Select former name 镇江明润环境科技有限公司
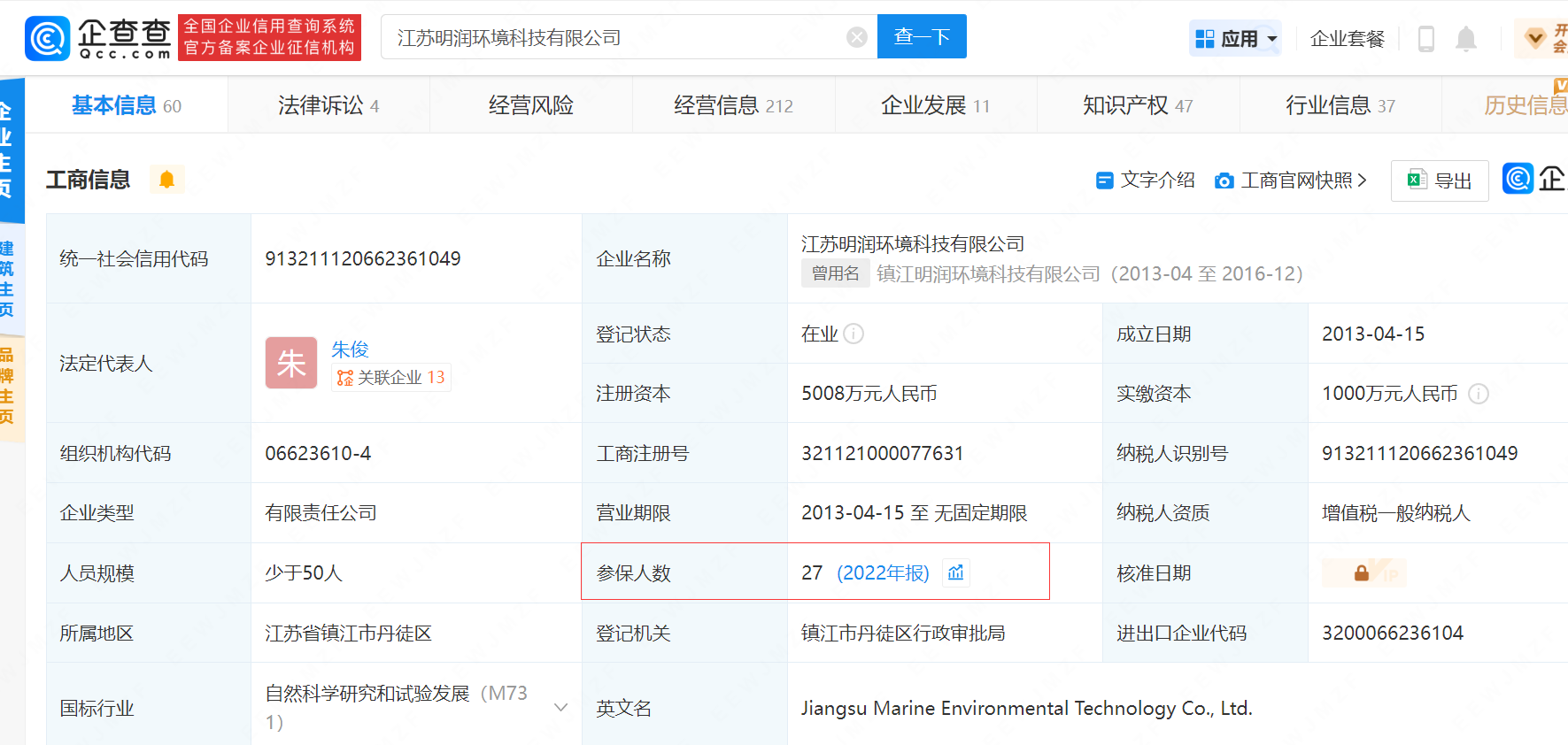This screenshot has height=745, width=1568. point(988,274)
